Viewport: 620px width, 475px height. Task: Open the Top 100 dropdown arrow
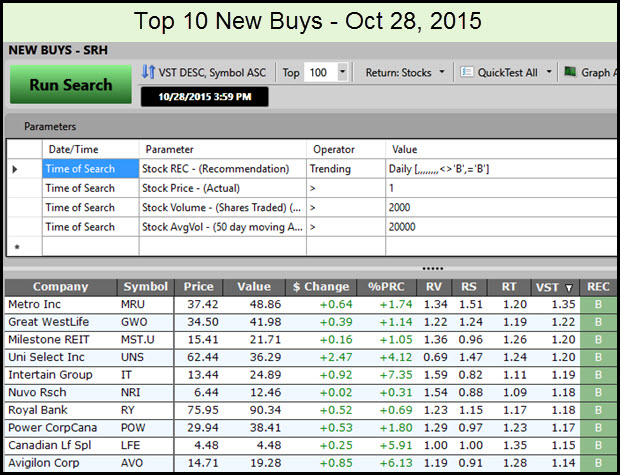pyautogui.click(x=343, y=72)
